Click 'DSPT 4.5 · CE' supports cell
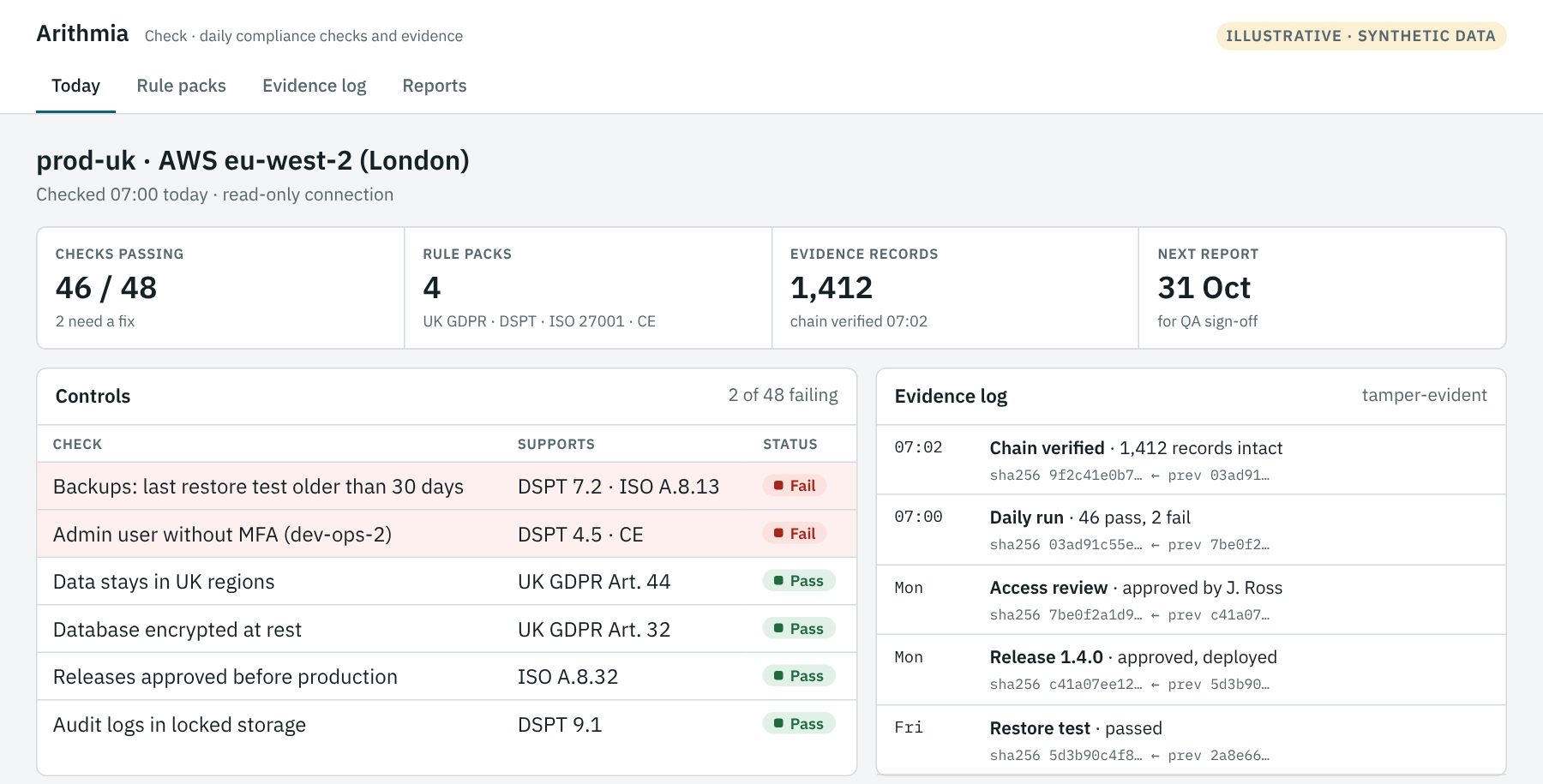Screen dimensions: 1543x784 point(580,535)
